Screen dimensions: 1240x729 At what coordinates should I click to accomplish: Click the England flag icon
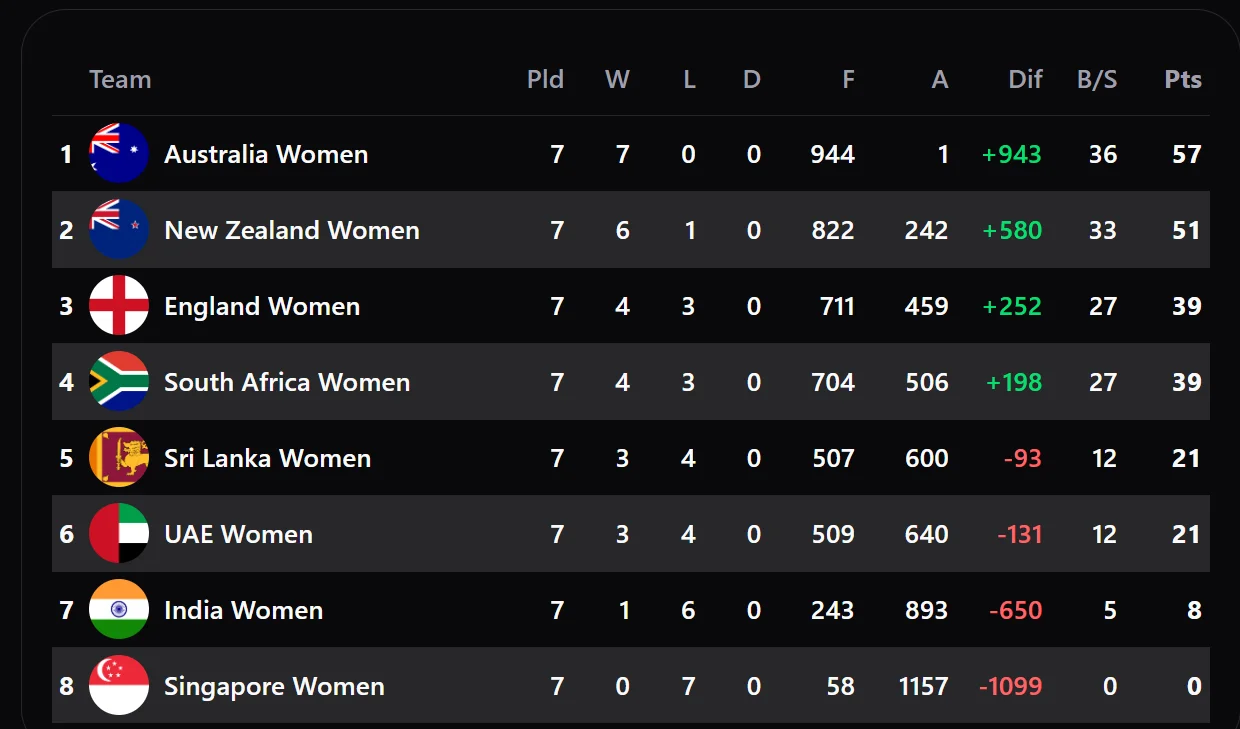(x=119, y=306)
